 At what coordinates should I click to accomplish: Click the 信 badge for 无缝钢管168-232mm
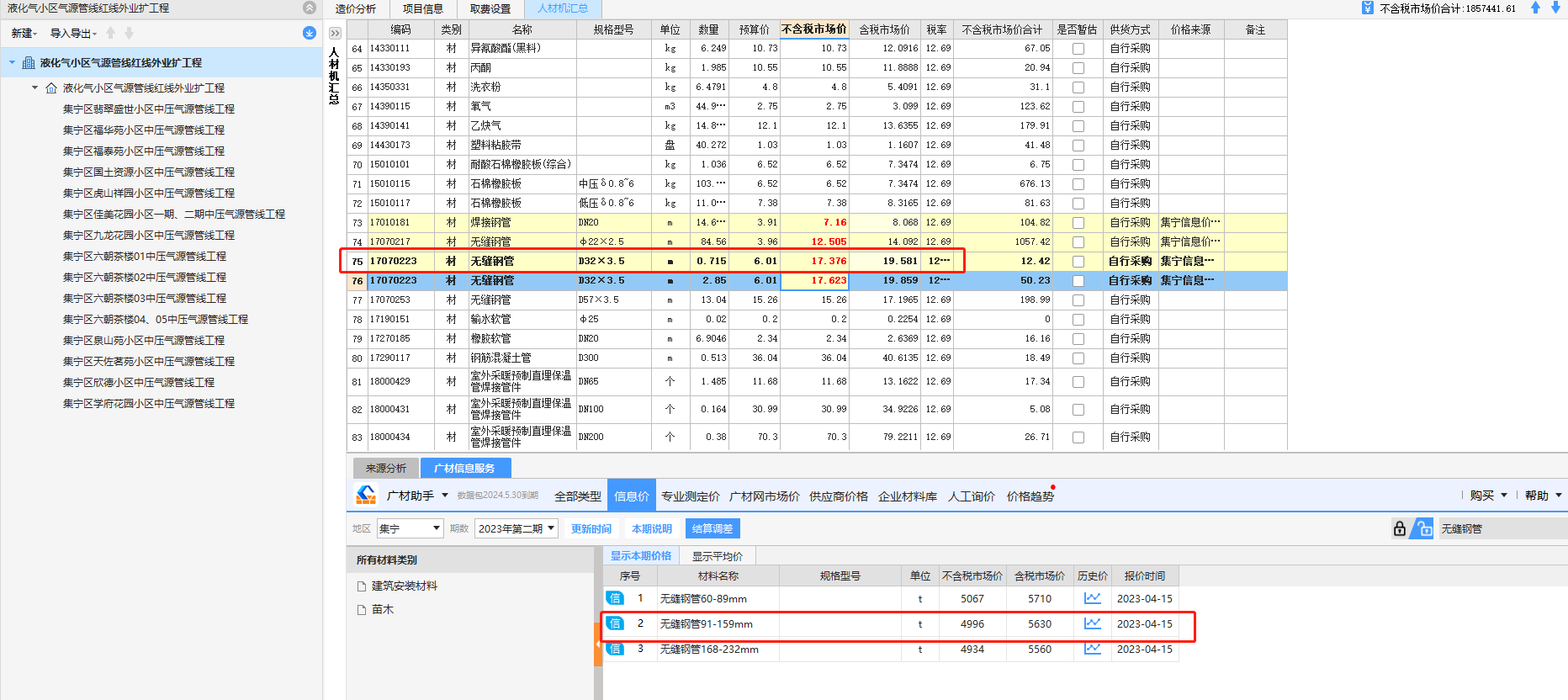pos(616,649)
